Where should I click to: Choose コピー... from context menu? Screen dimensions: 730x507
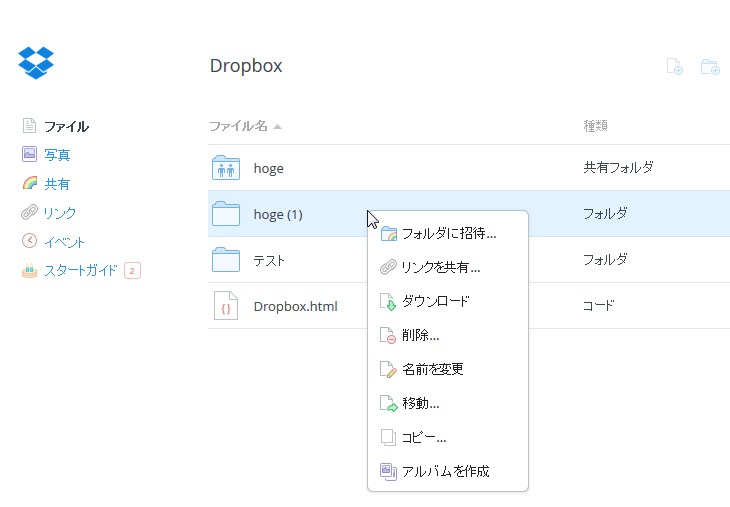pyautogui.click(x=448, y=437)
